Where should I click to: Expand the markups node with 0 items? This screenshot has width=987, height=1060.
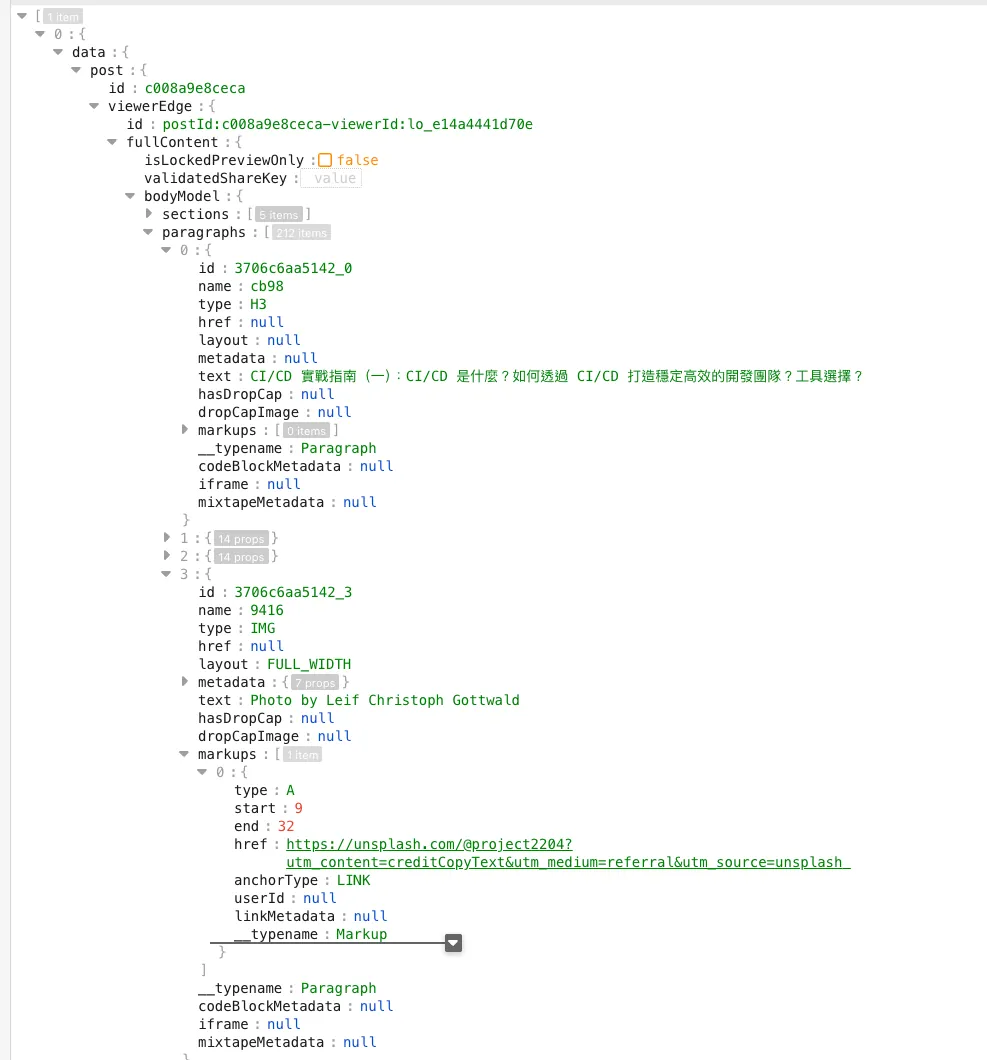point(185,430)
